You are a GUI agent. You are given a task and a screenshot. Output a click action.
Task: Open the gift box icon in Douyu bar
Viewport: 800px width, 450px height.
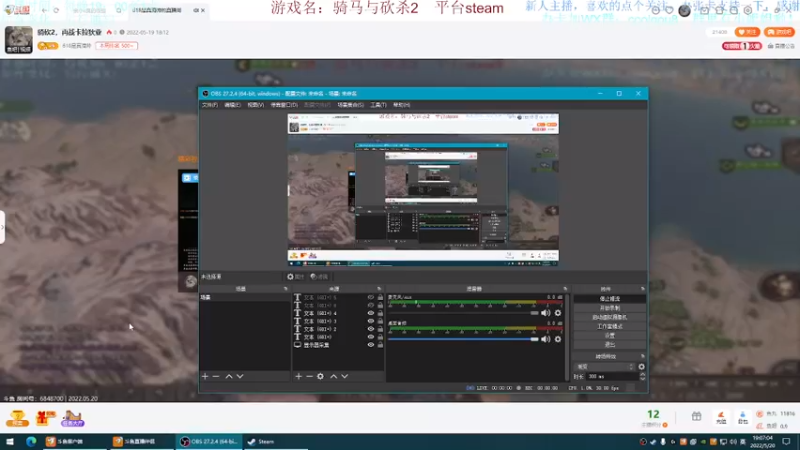[696, 416]
